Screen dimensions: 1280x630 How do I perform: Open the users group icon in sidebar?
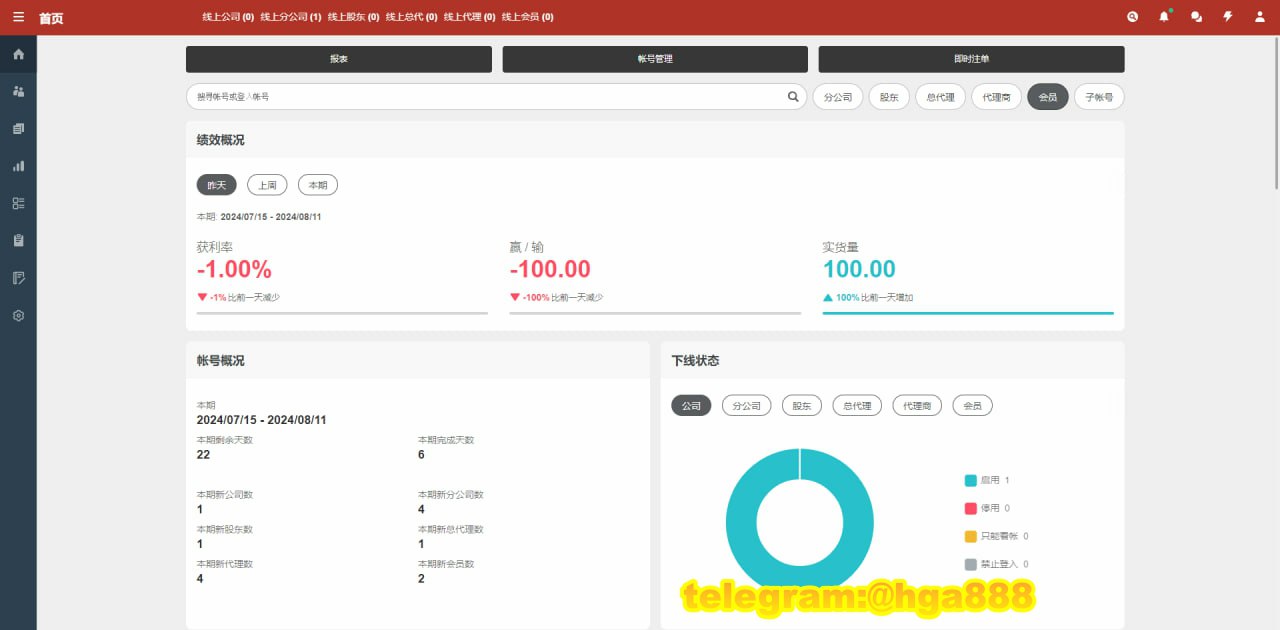(18, 91)
